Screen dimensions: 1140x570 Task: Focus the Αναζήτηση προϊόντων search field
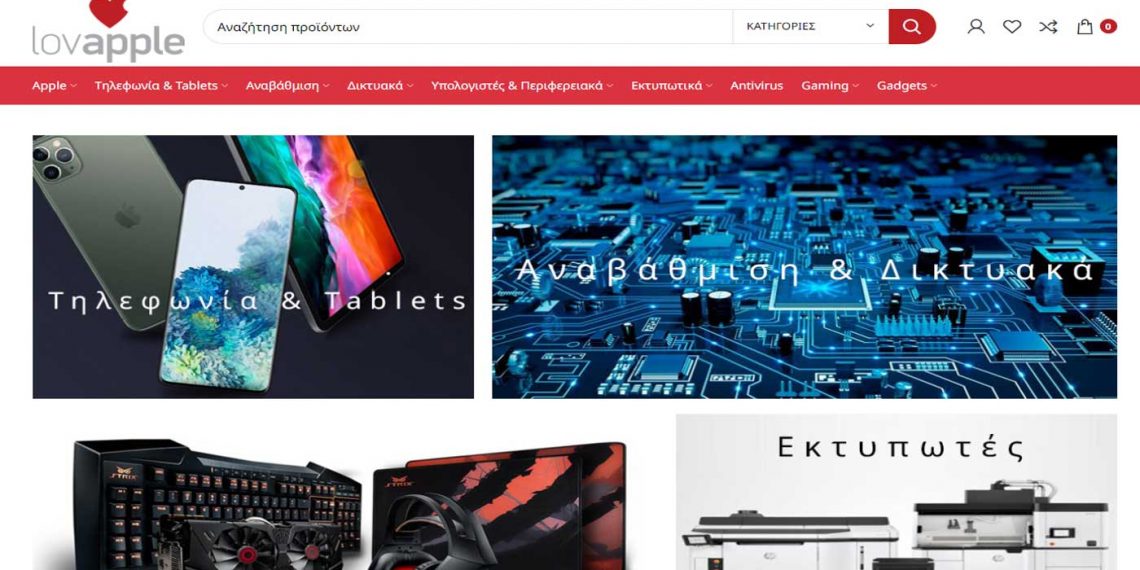coord(467,27)
